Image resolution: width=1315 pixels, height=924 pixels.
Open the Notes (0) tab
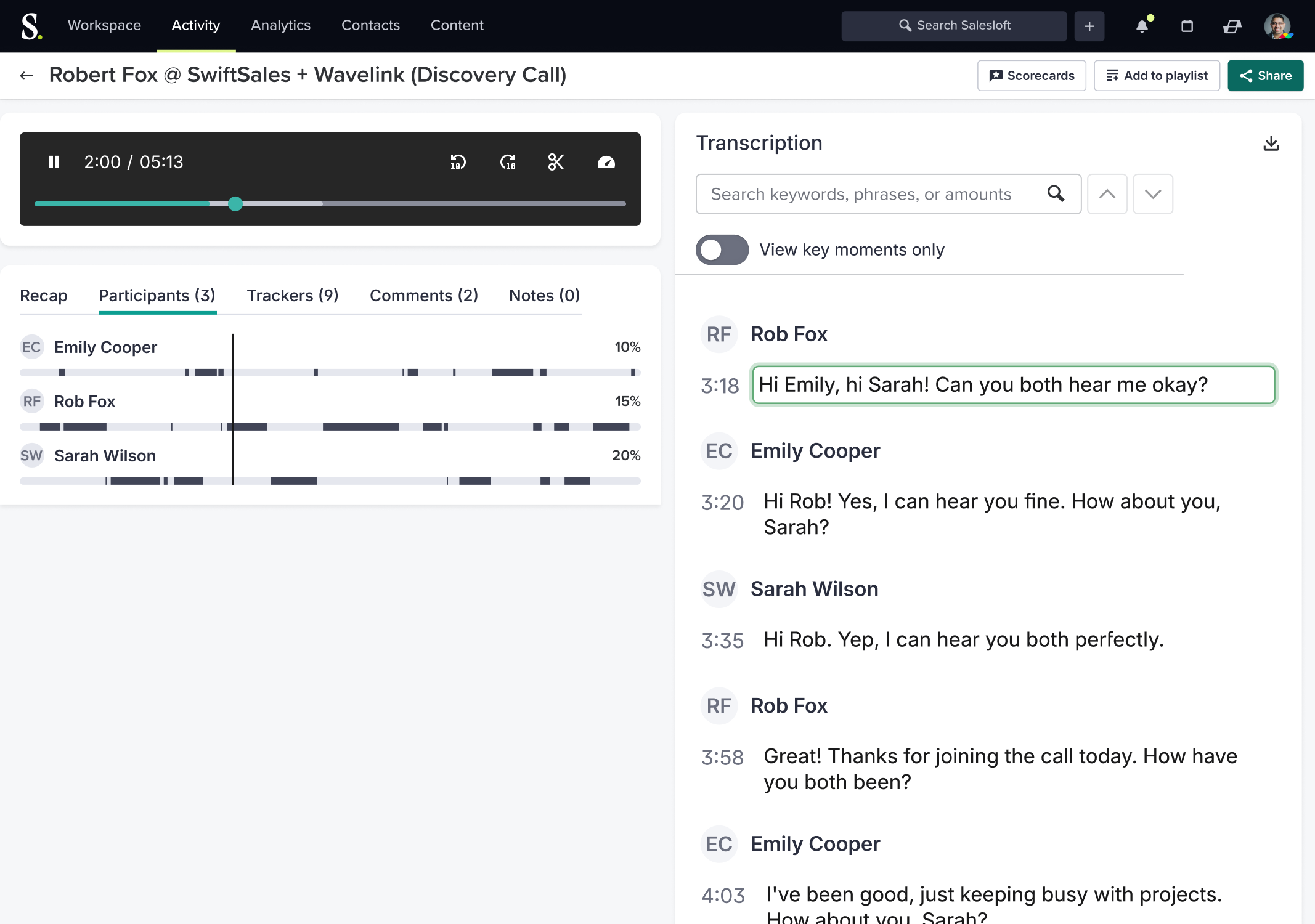(545, 296)
